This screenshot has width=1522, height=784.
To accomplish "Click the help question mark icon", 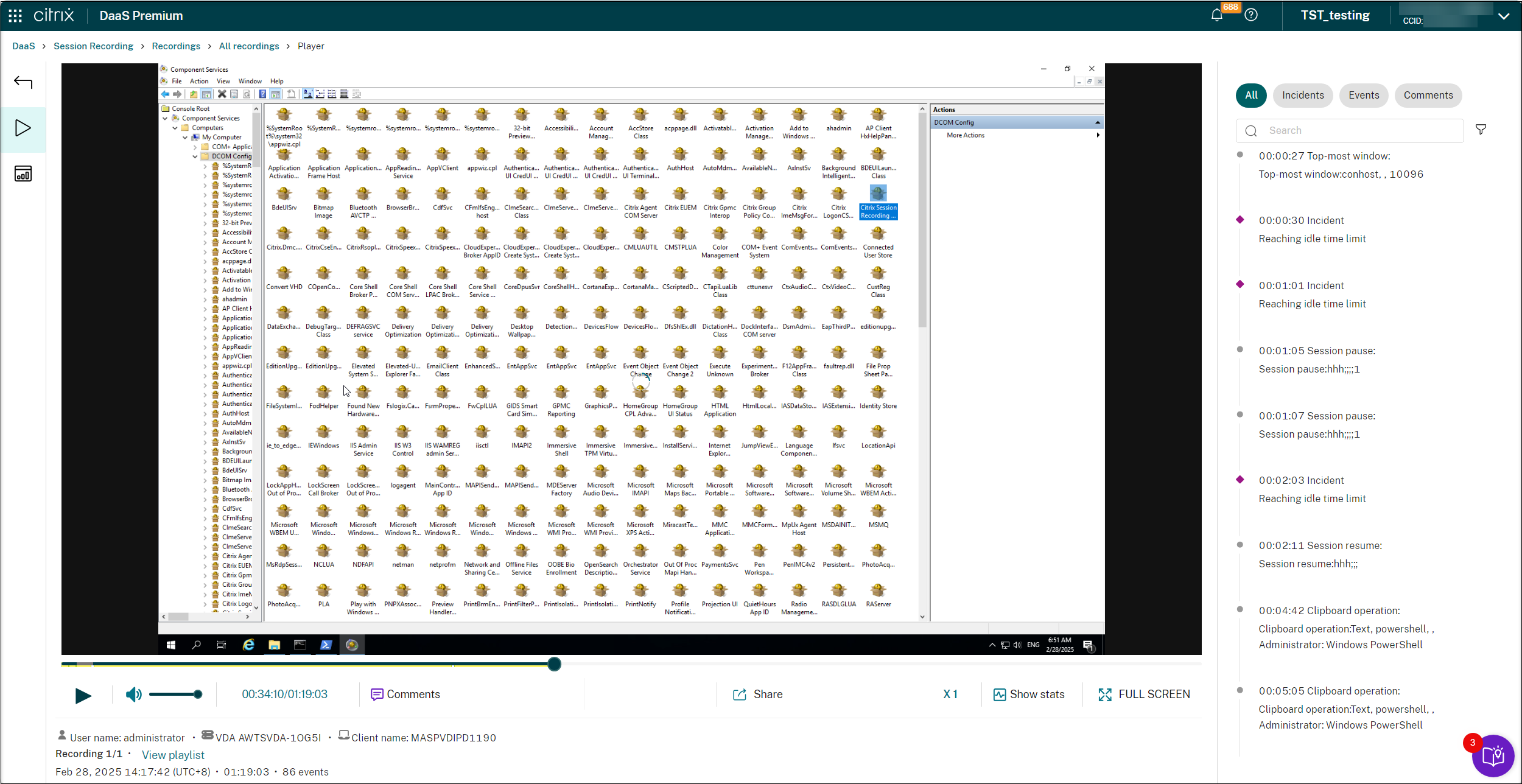I will pos(1251,15).
